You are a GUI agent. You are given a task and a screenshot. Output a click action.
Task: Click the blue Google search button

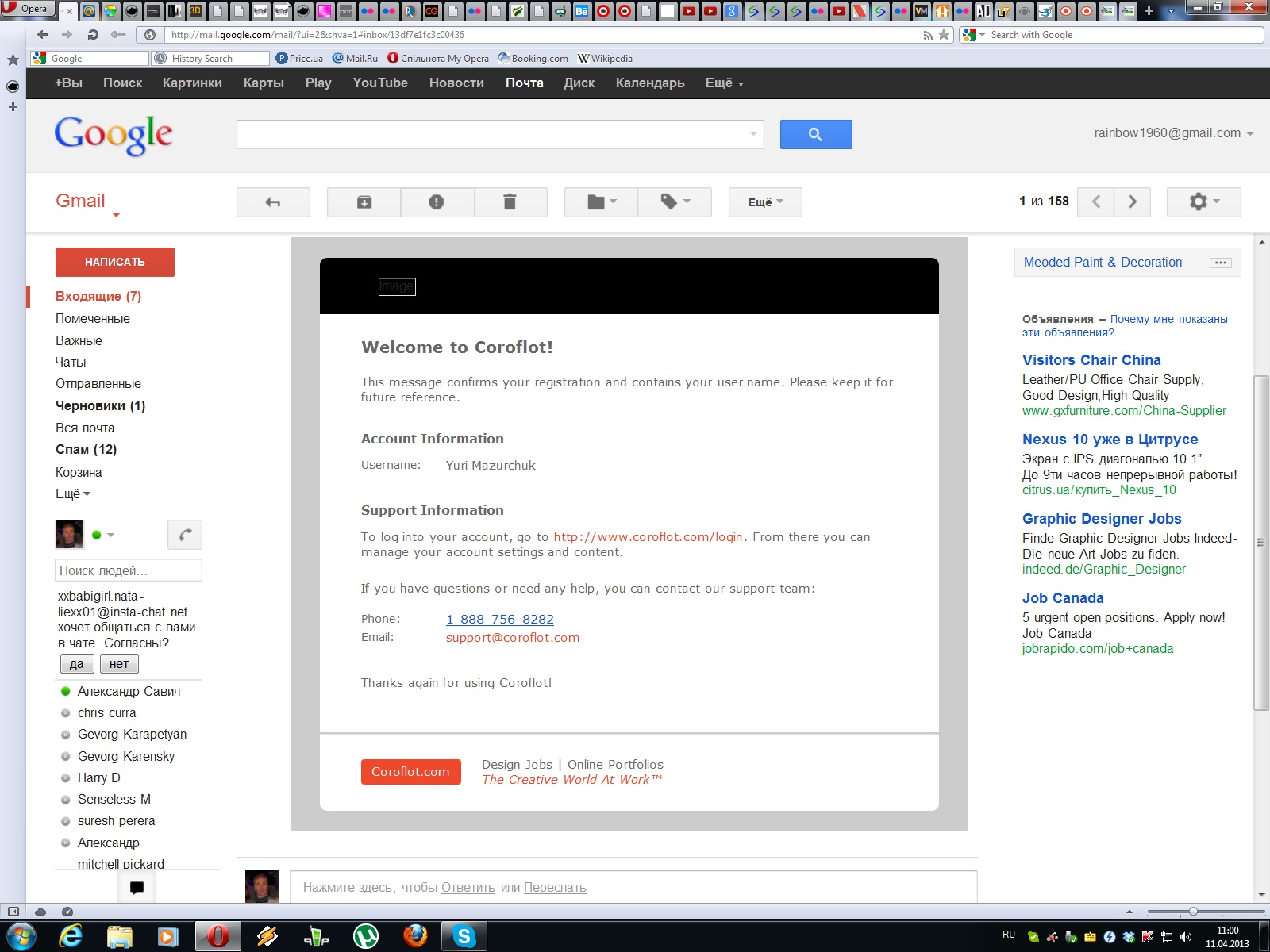[x=816, y=135]
